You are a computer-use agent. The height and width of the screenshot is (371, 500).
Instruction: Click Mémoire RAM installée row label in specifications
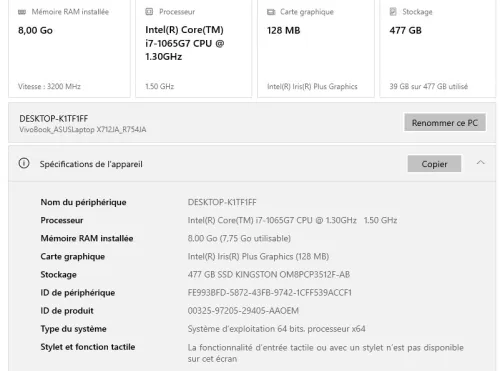point(87,238)
